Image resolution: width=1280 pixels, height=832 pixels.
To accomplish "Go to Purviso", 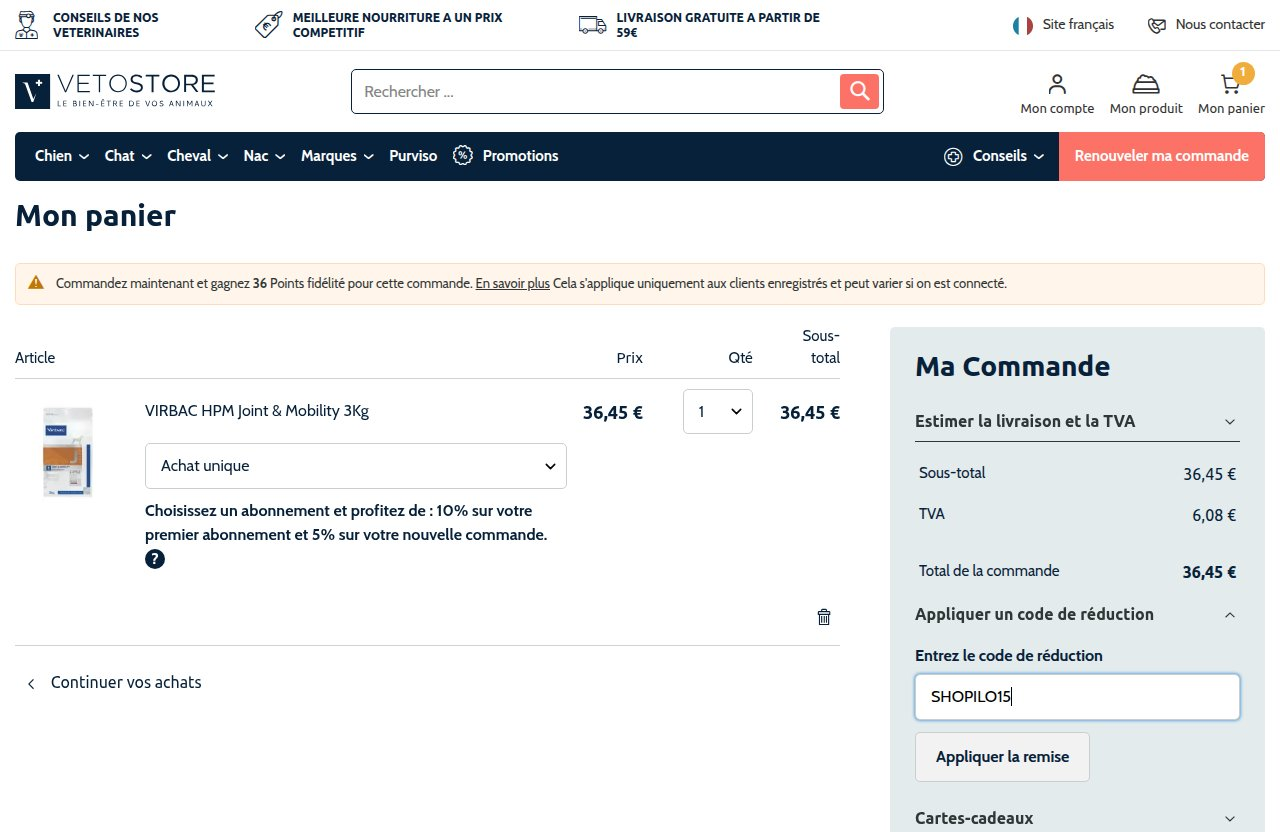I will (413, 156).
